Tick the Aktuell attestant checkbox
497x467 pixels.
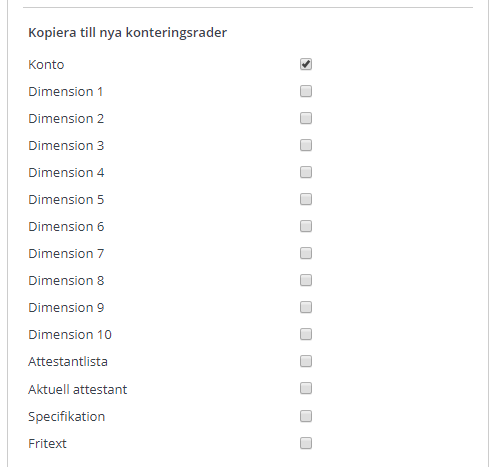tap(306, 388)
